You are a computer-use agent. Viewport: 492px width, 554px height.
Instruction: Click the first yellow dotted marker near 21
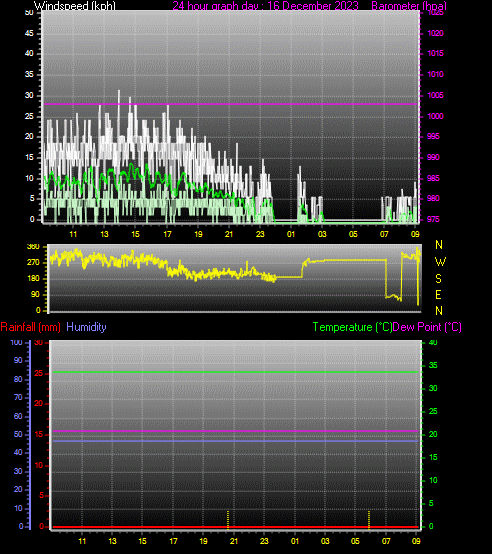[228, 520]
